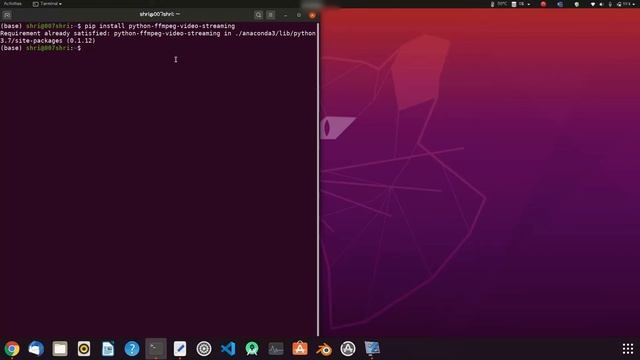
Task: Open Ubuntu Software from the dock
Action: coord(300,349)
